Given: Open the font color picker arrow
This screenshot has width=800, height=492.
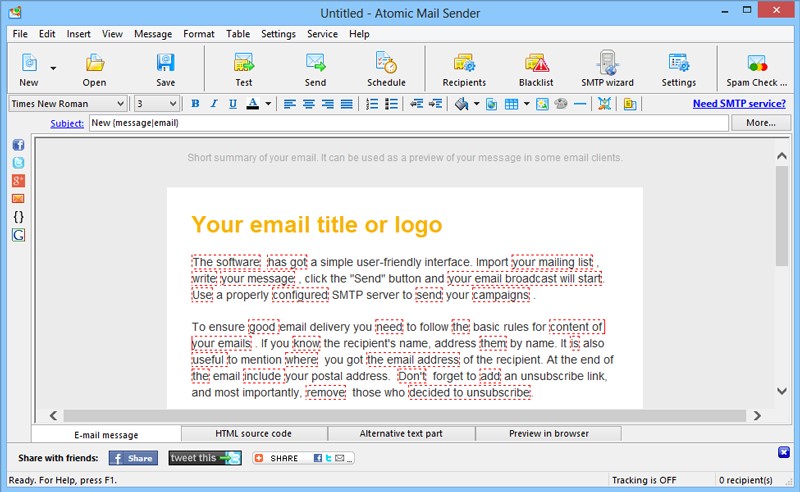Looking at the screenshot, I should pos(267,104).
